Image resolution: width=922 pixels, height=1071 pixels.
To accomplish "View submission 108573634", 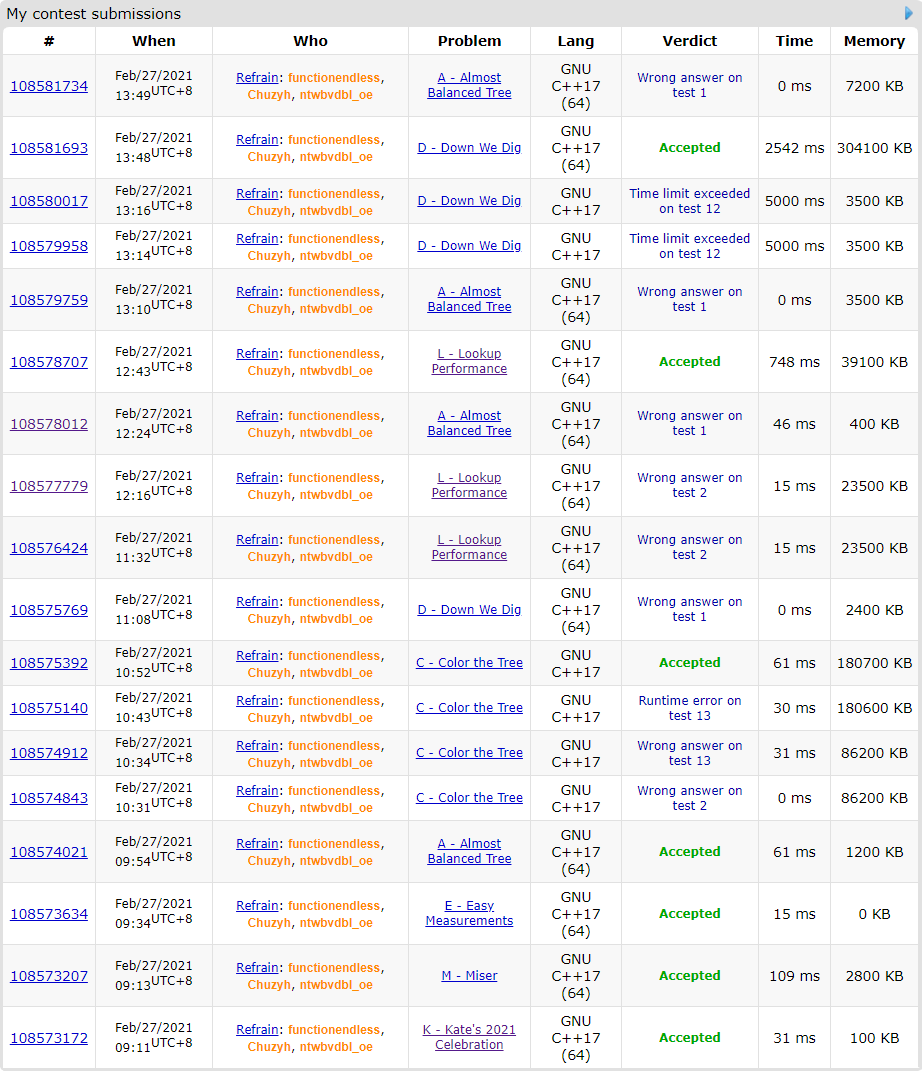I will [x=49, y=914].
